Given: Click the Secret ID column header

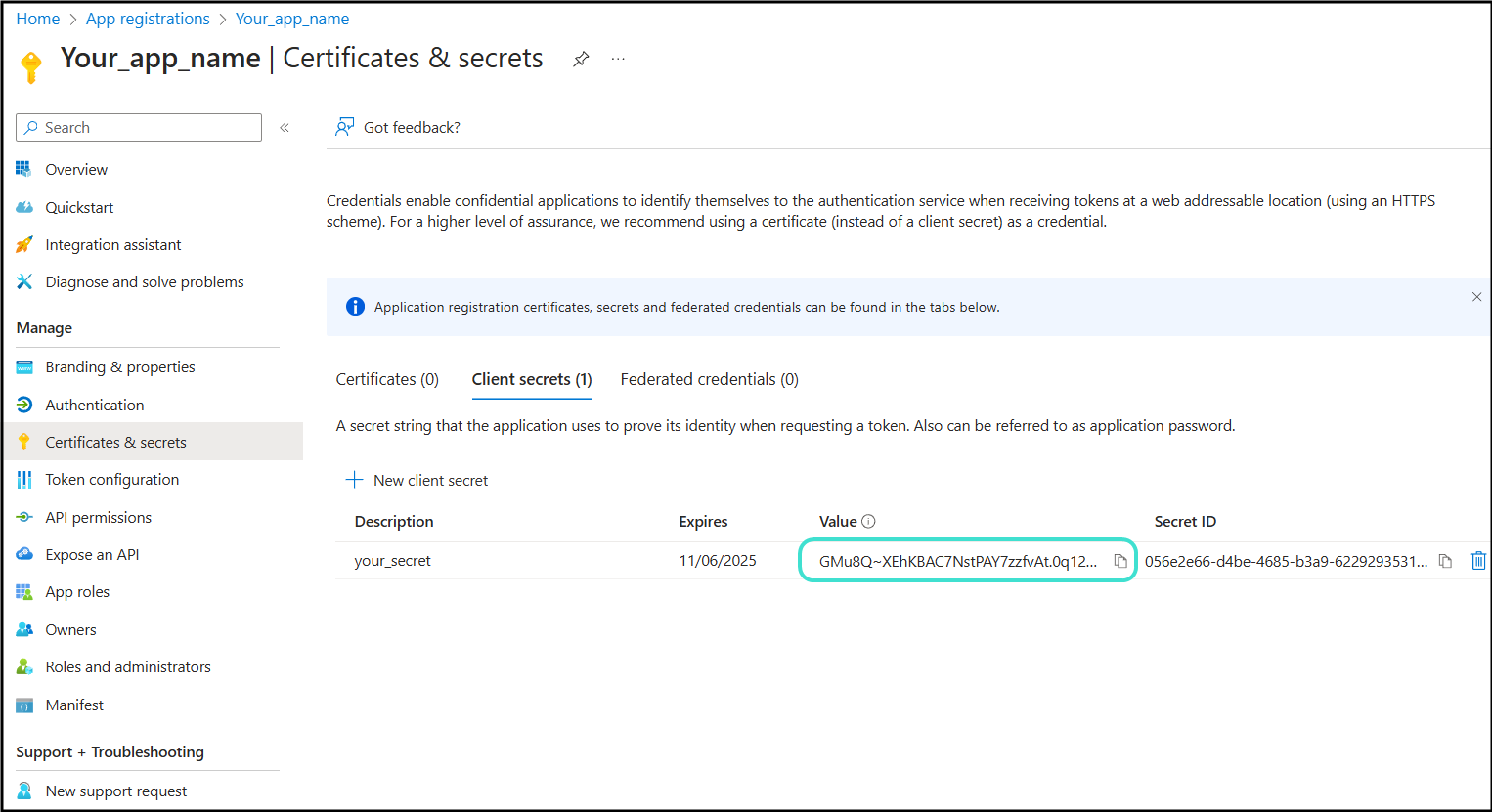Looking at the screenshot, I should 1185,521.
